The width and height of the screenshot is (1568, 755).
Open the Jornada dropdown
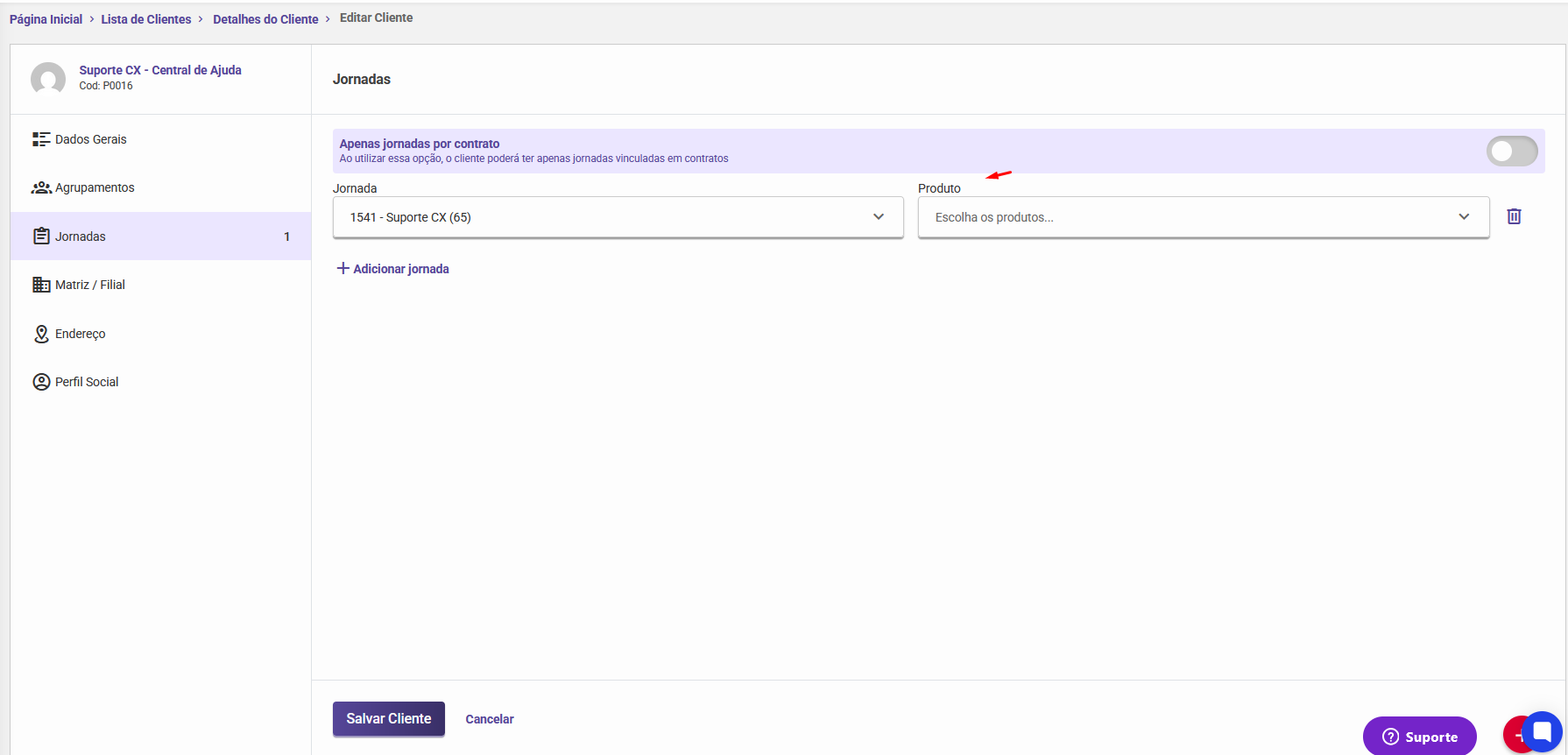(618, 217)
